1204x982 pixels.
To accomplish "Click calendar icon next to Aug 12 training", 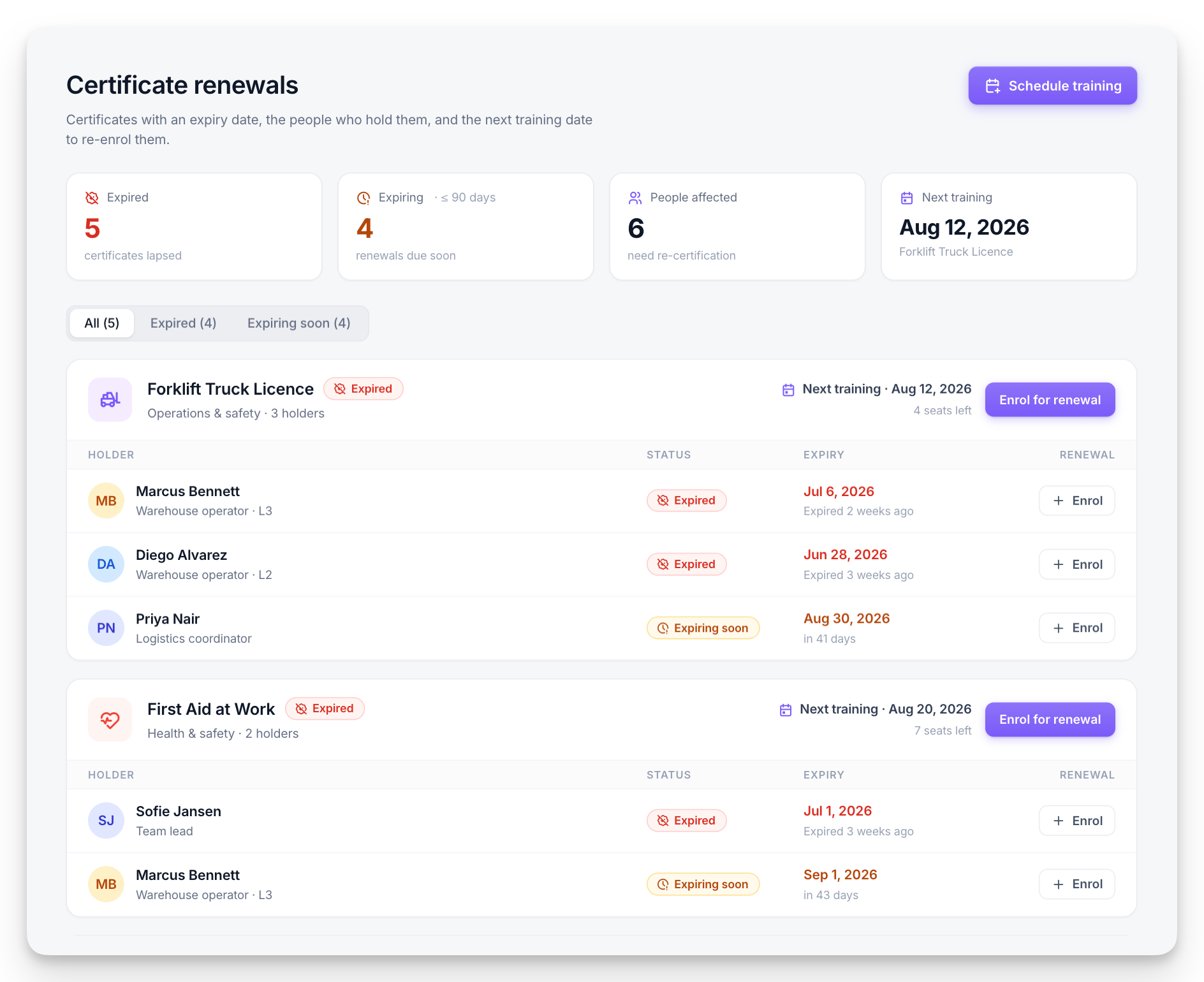I will (x=788, y=390).
